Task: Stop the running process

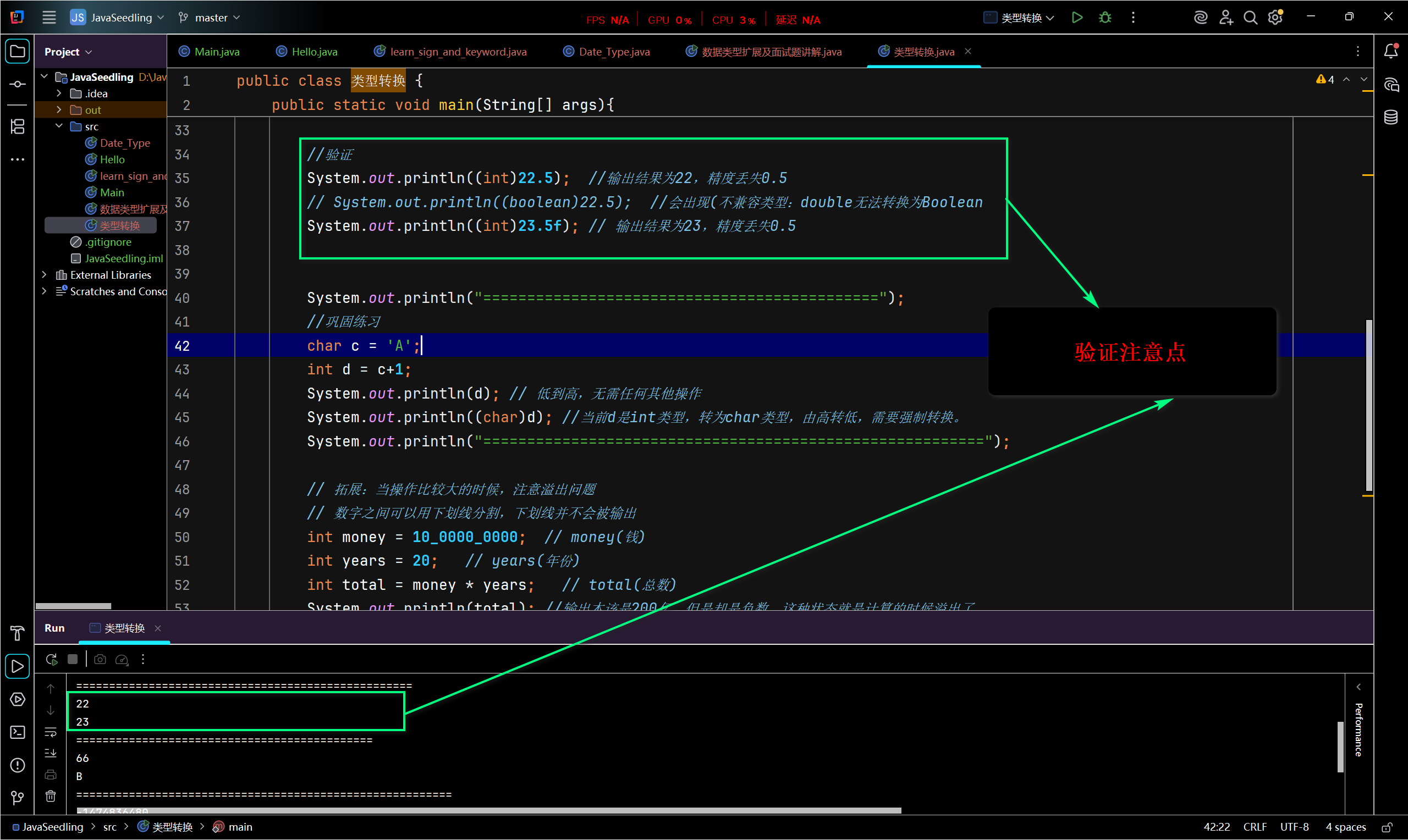Action: click(x=73, y=660)
